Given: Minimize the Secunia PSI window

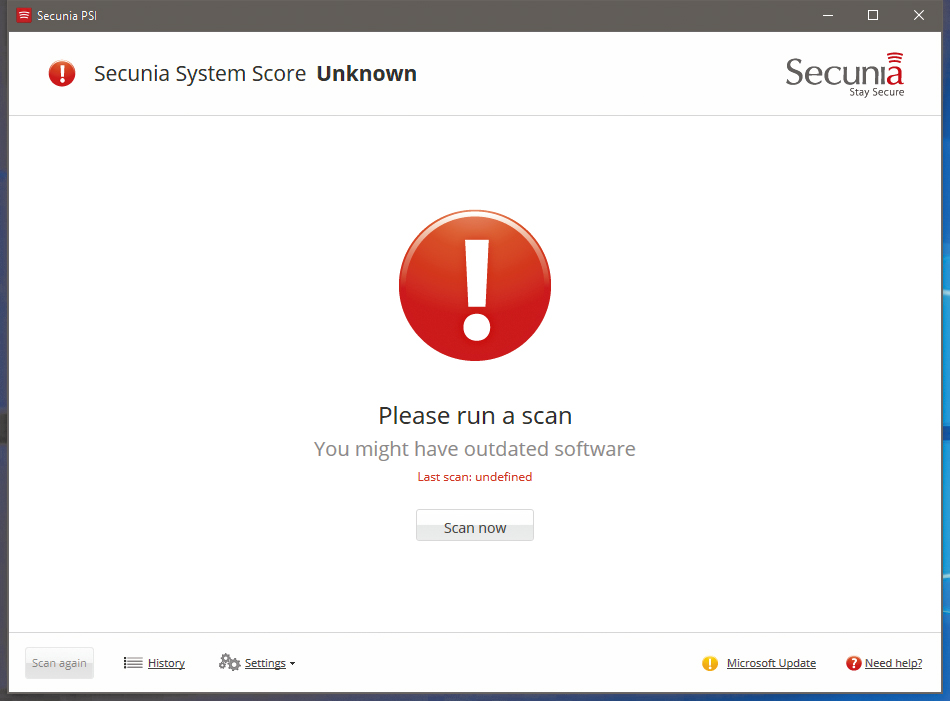Looking at the screenshot, I should tap(828, 15).
